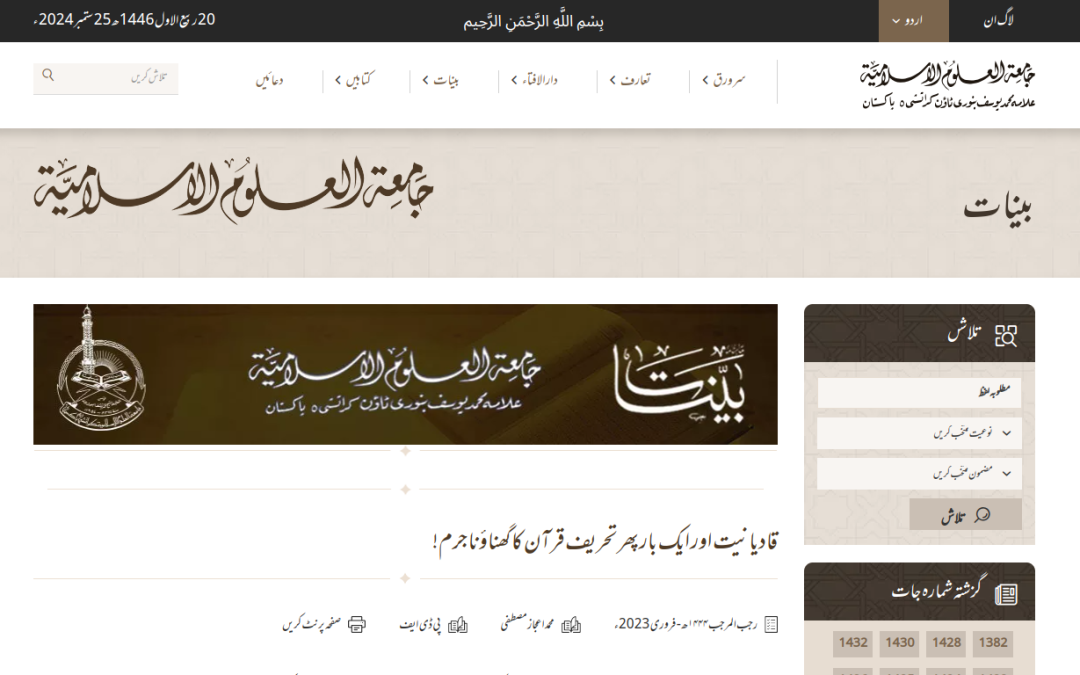Focus the تلاش کریں header search field
Image resolution: width=1080 pixels, height=675 pixels.
tap(105, 78)
